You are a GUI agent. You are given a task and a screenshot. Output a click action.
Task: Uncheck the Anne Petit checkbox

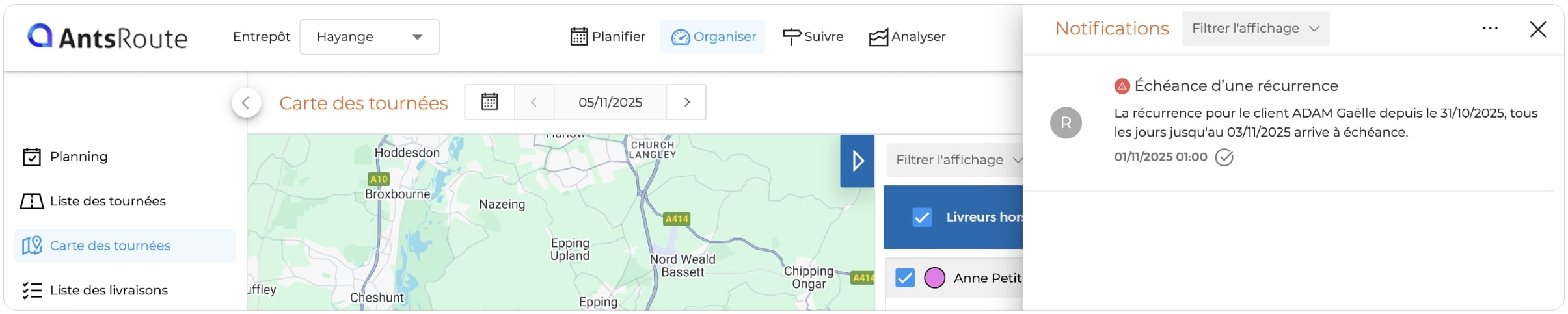point(905,278)
